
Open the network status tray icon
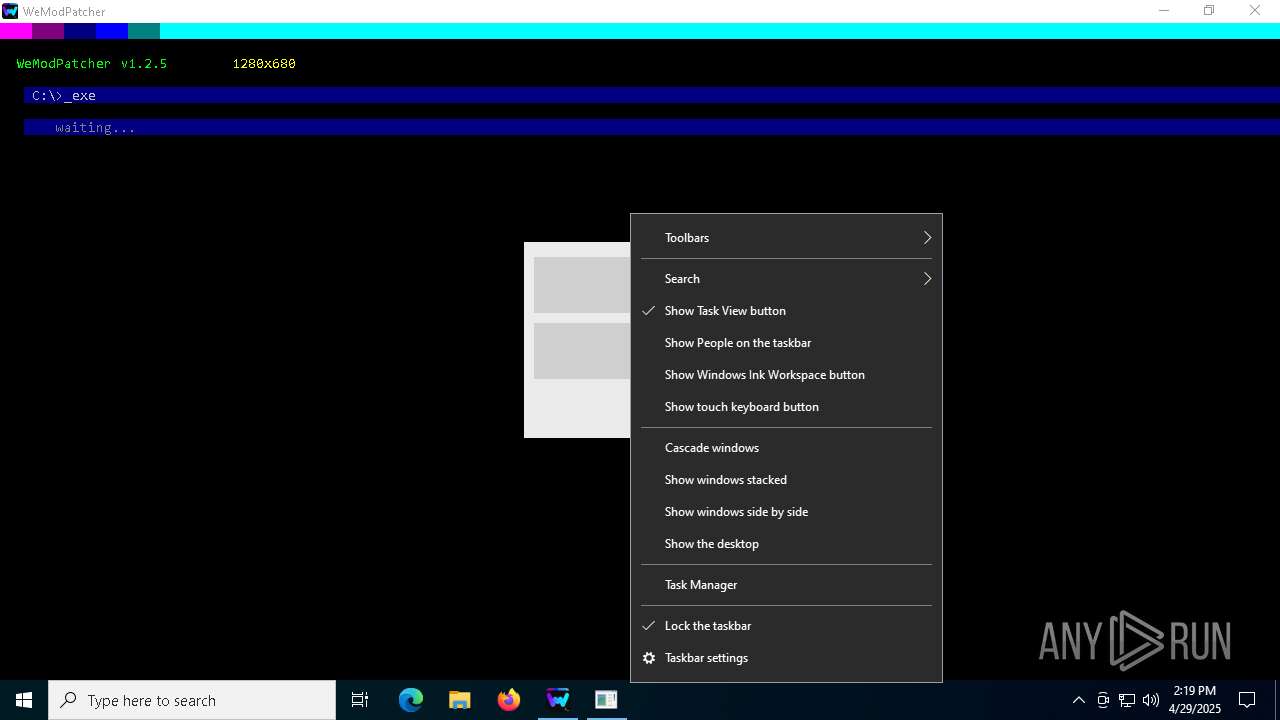point(1127,700)
